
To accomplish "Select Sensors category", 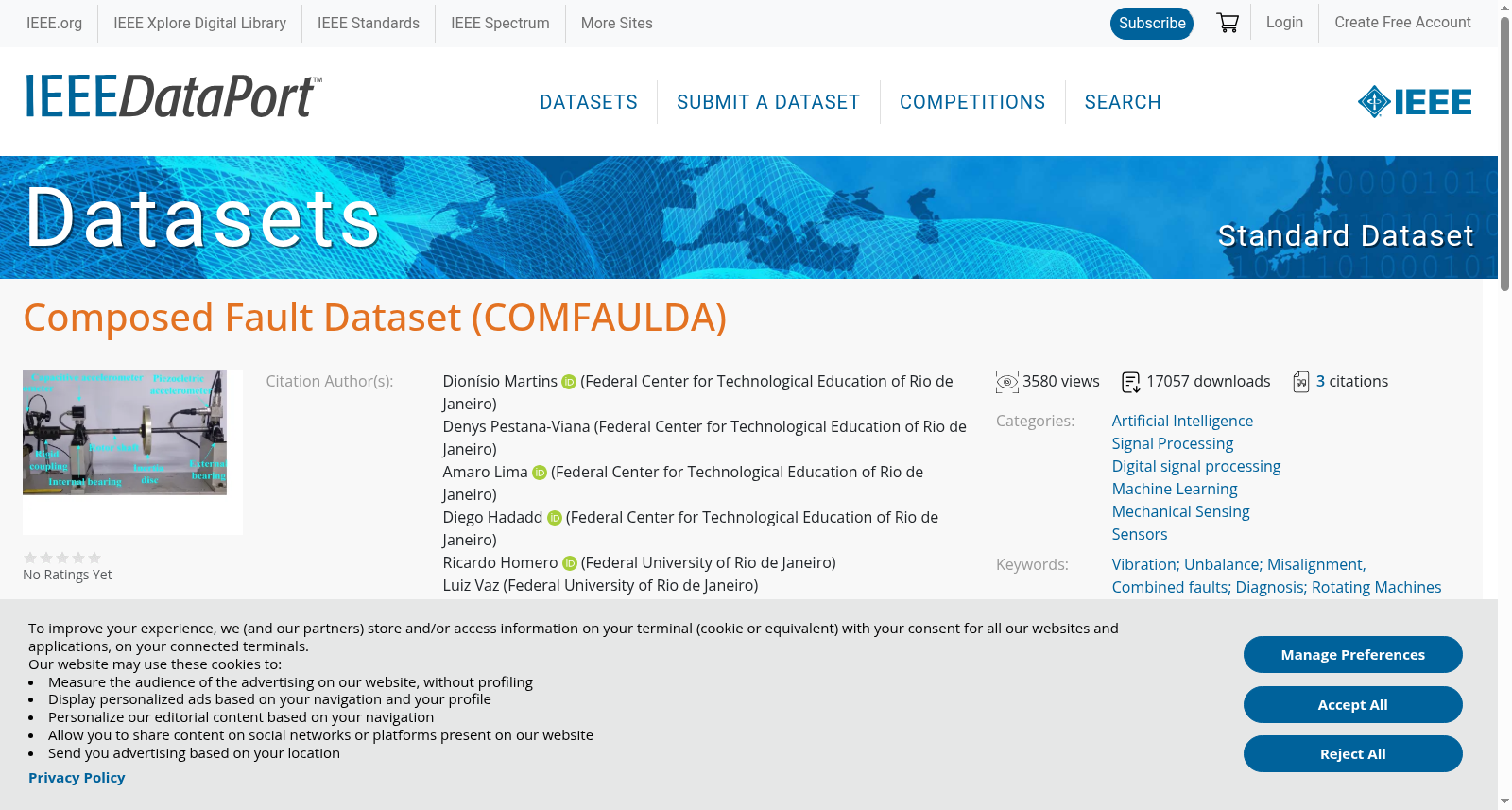I will point(1140,534).
